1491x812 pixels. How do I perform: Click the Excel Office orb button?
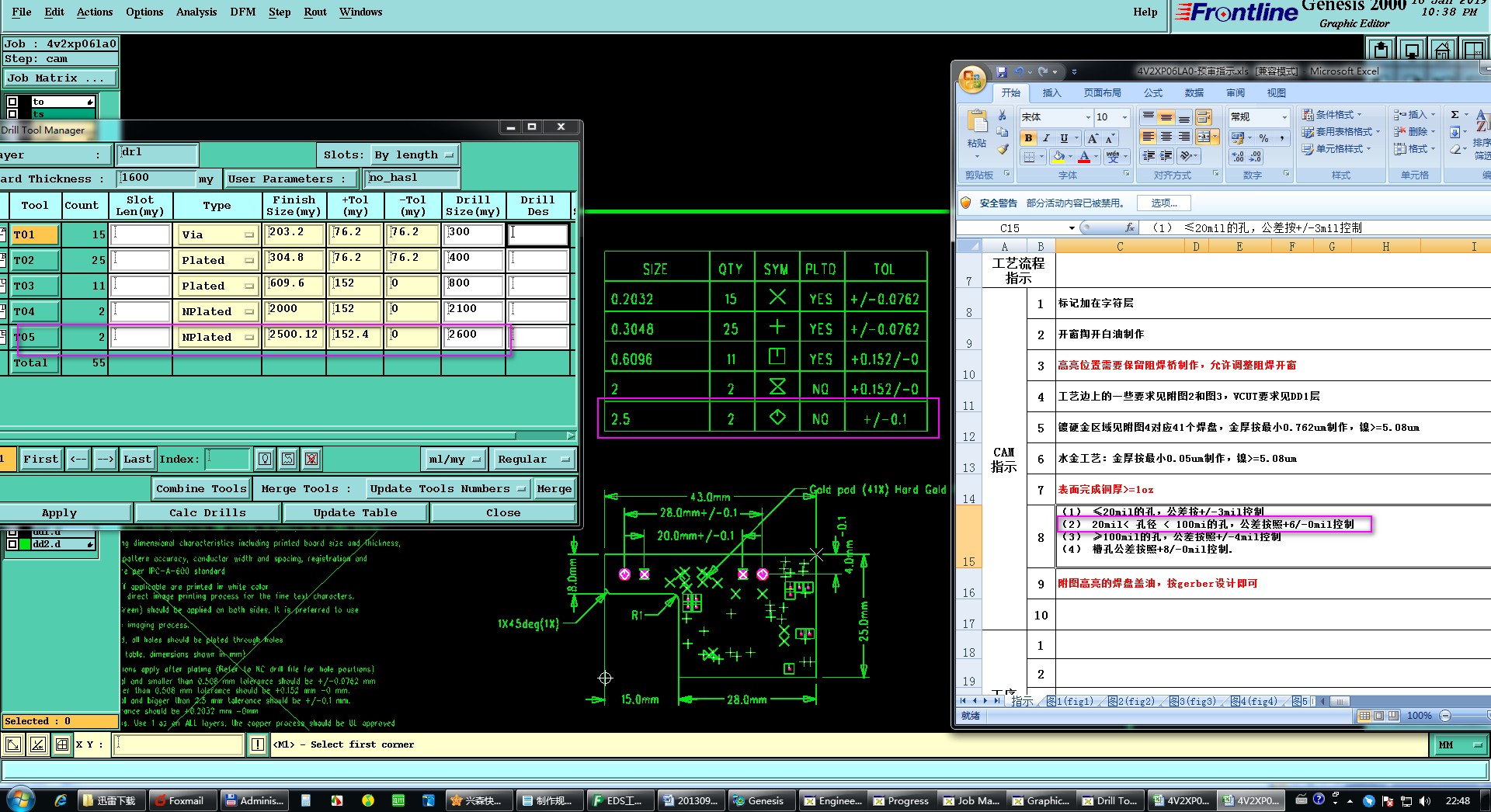click(972, 79)
